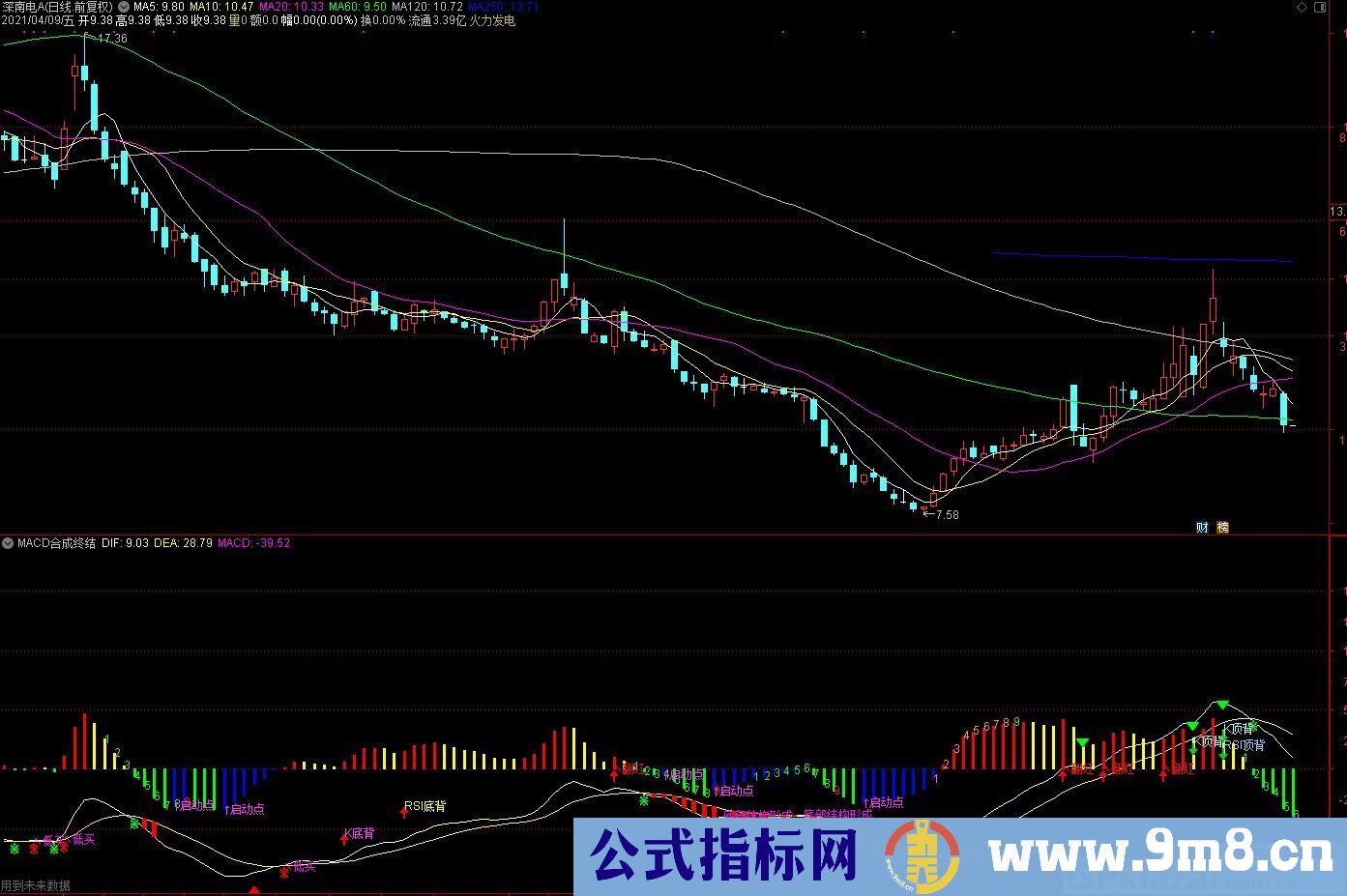
Task: Click the MACD: -39.52 value
Action: tap(253, 543)
